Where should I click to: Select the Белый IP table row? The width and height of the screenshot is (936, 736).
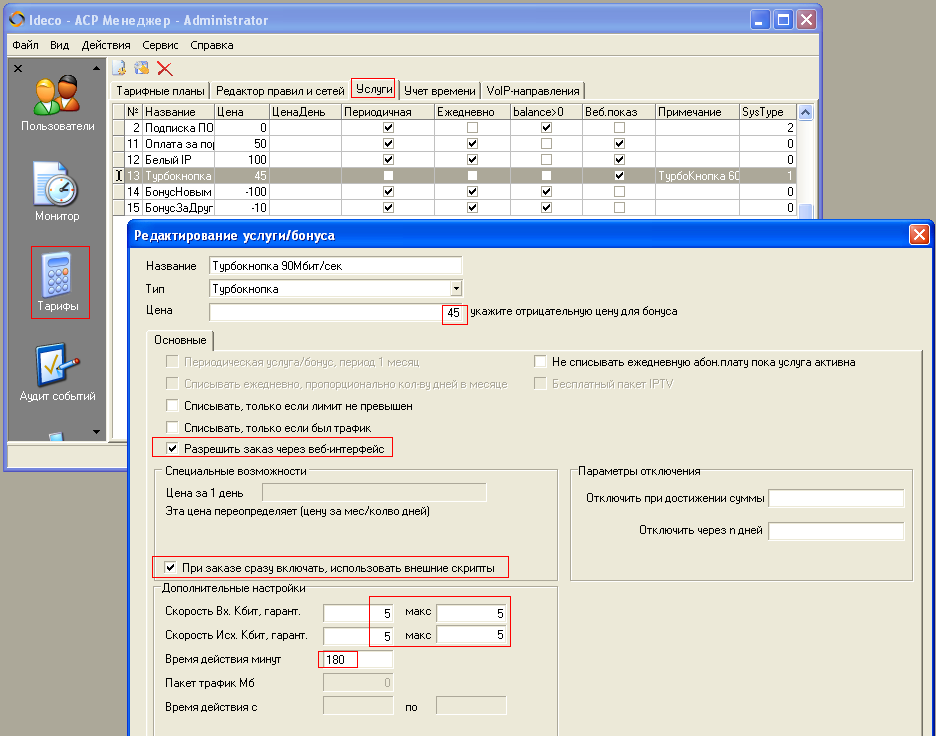(178, 159)
